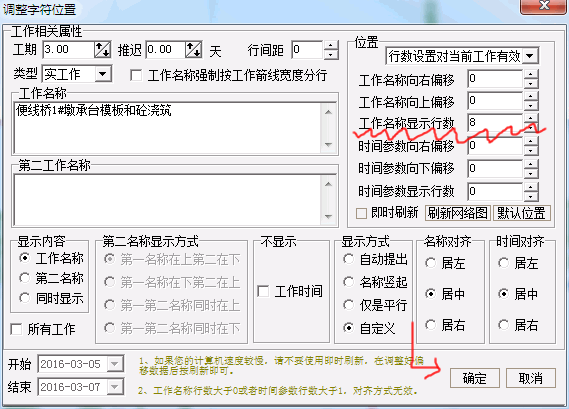Viewport: 569px width, 409px height.
Task: Click the 确定 confirm button
Action: click(x=475, y=378)
